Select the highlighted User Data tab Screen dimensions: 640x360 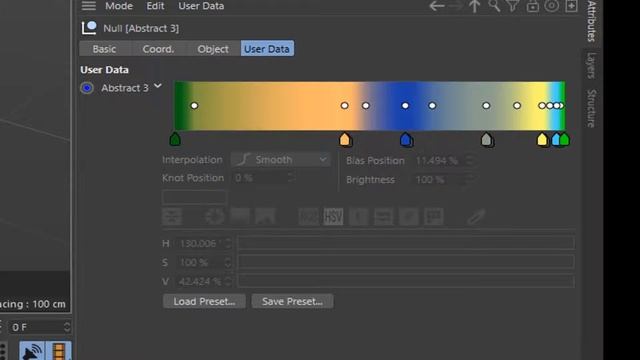[x=267, y=49]
